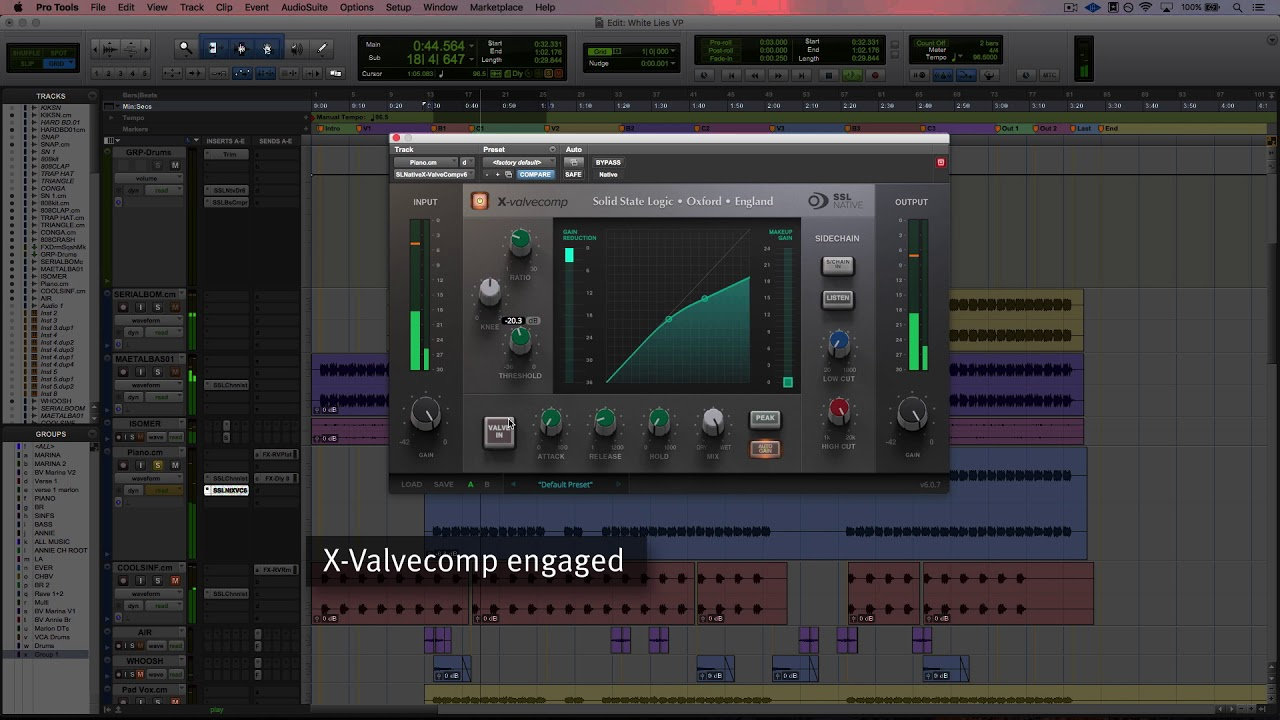Click the plugin LOAD button

tap(412, 484)
